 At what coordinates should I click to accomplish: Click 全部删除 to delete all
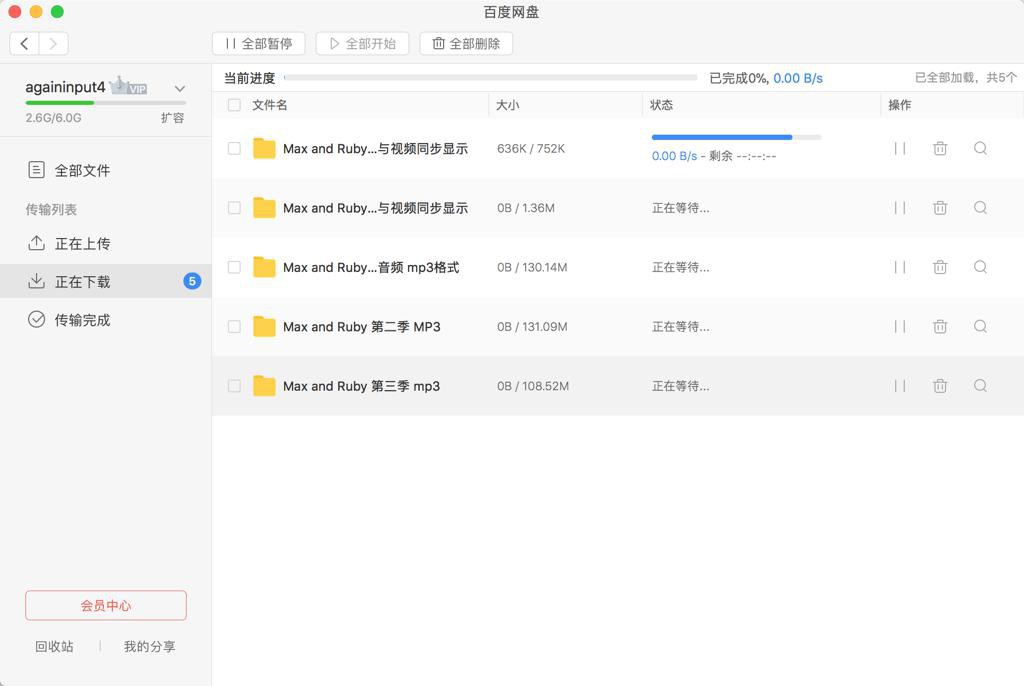coord(466,44)
